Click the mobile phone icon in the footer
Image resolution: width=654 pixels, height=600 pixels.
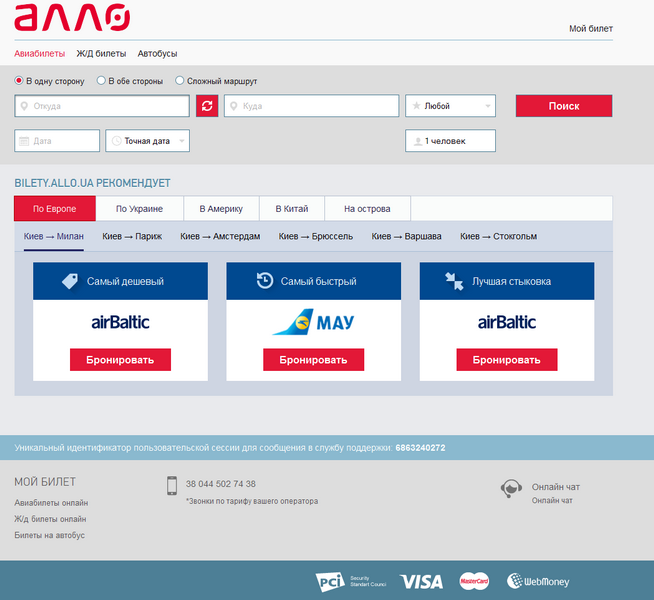[x=172, y=486]
